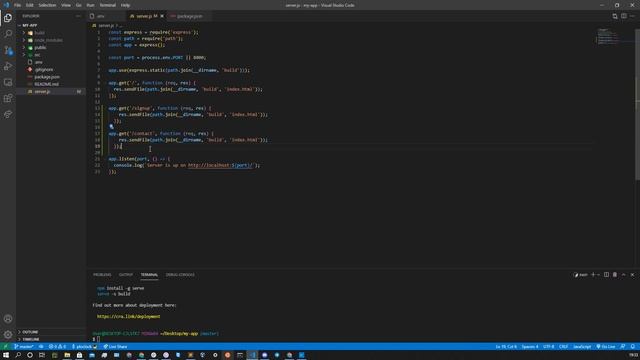Synchronize changes icon in status bar
This screenshot has width=640, height=360.
pos(41,347)
